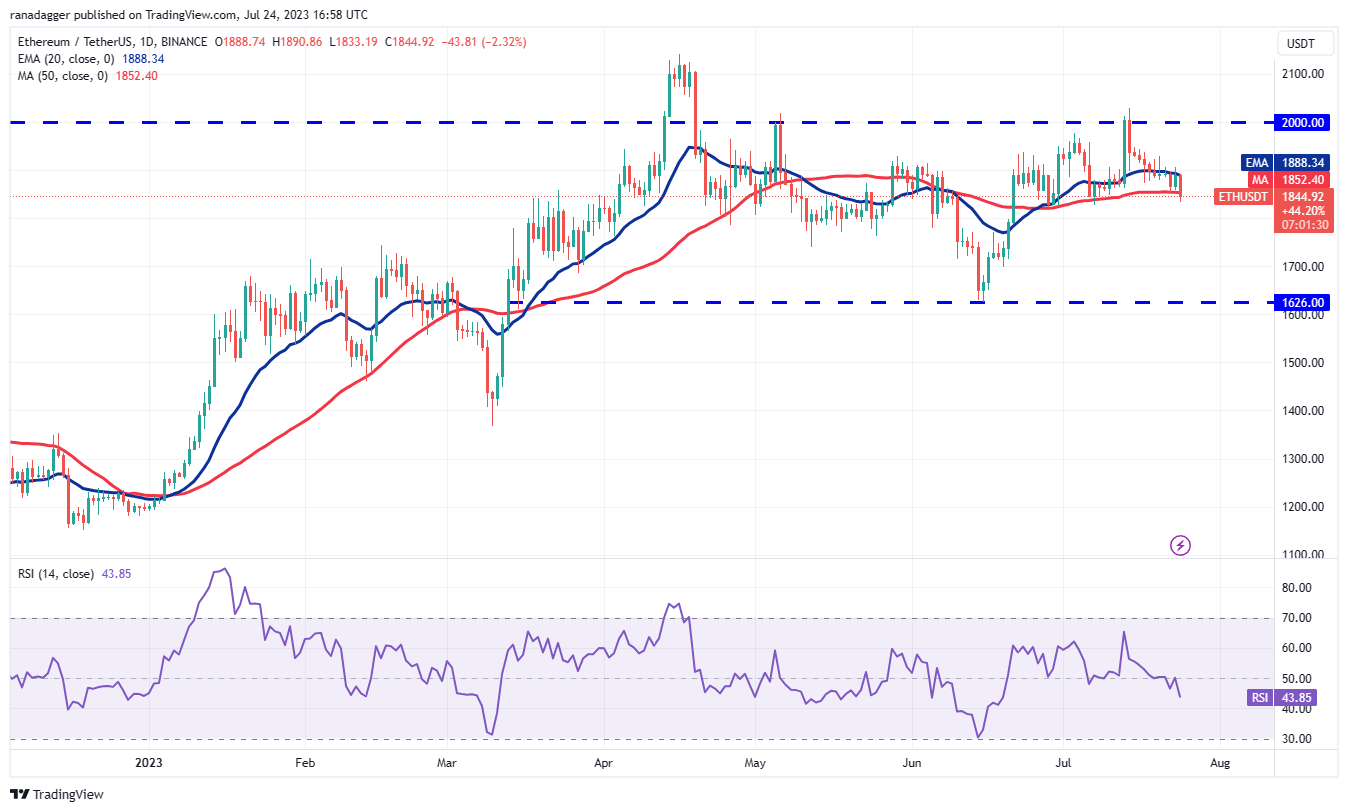Click the red MA tag on price axis
The width and height of the screenshot is (1348, 812).
[x=1260, y=179]
